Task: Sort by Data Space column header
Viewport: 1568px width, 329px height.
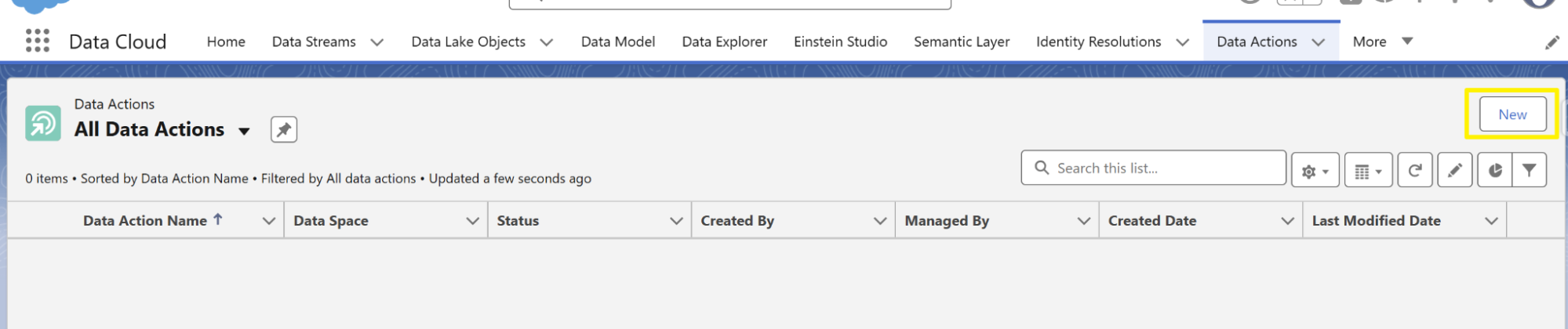Action: tap(331, 221)
